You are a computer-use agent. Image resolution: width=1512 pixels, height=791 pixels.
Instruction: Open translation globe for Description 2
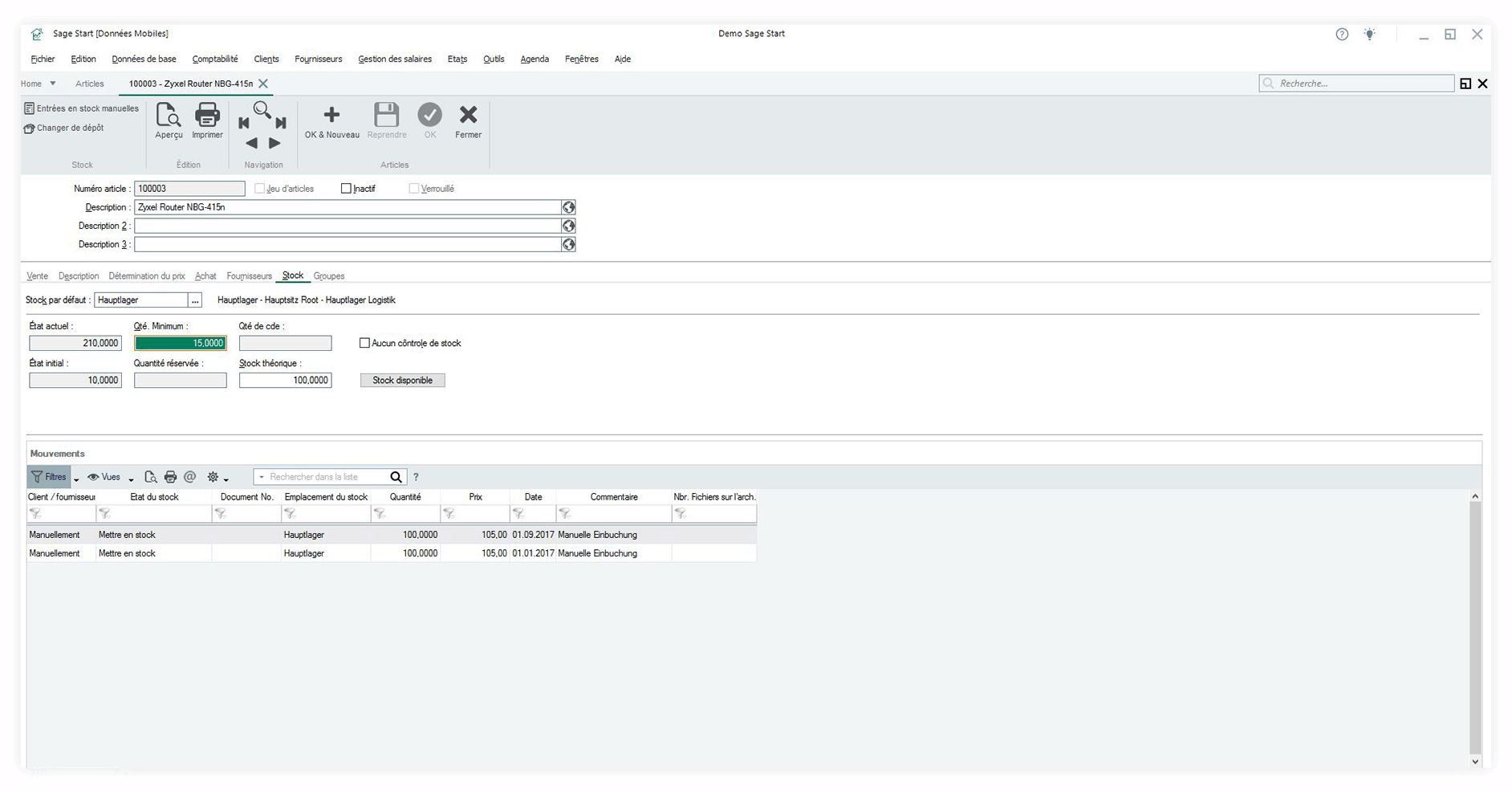569,226
